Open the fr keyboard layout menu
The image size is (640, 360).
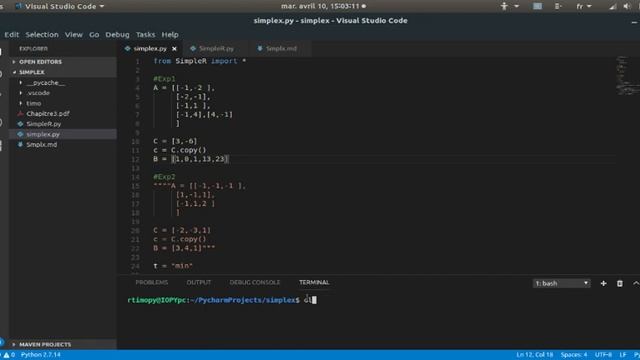pyautogui.click(x=583, y=6)
